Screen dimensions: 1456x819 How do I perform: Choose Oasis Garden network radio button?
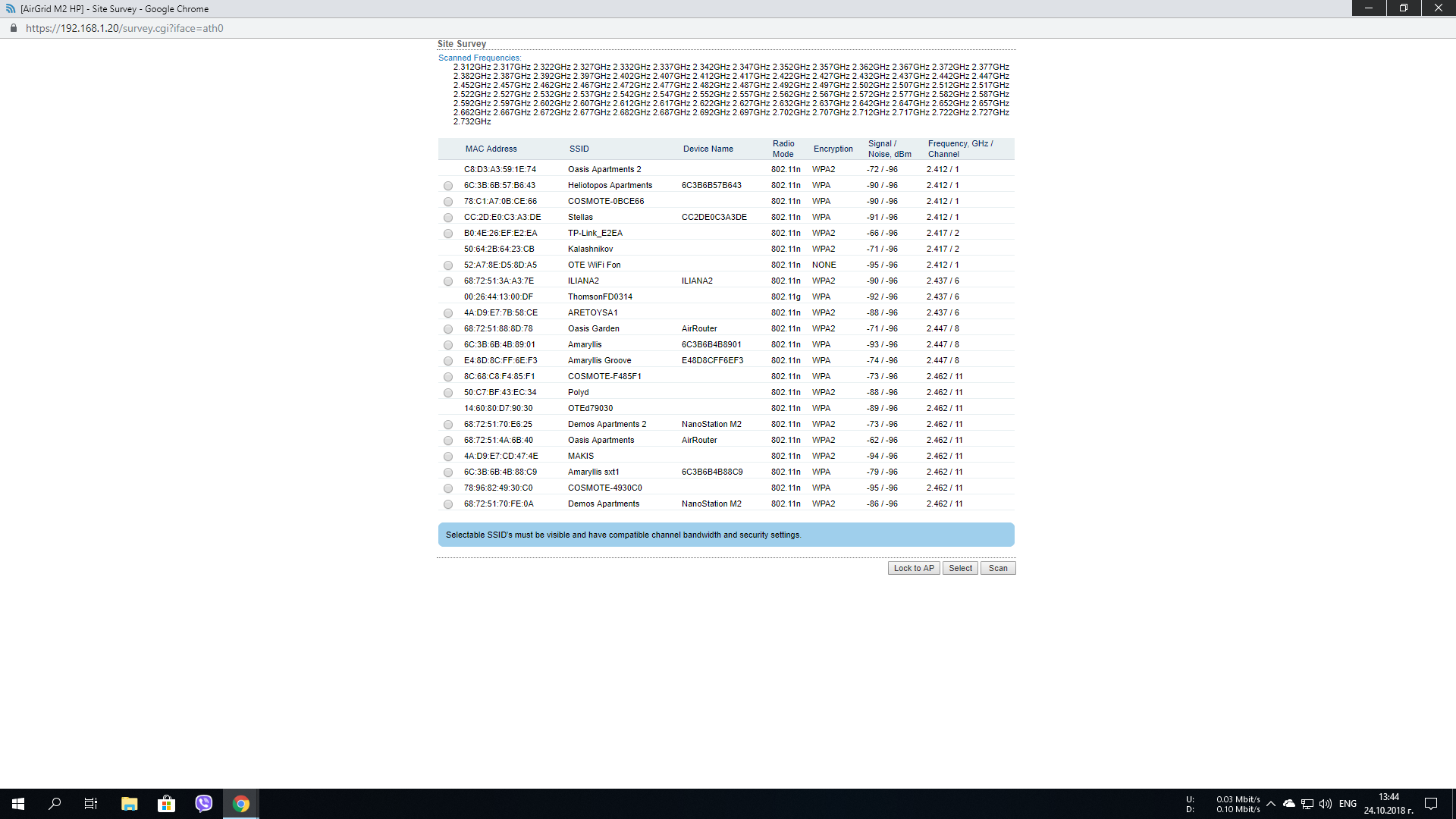[x=448, y=329]
